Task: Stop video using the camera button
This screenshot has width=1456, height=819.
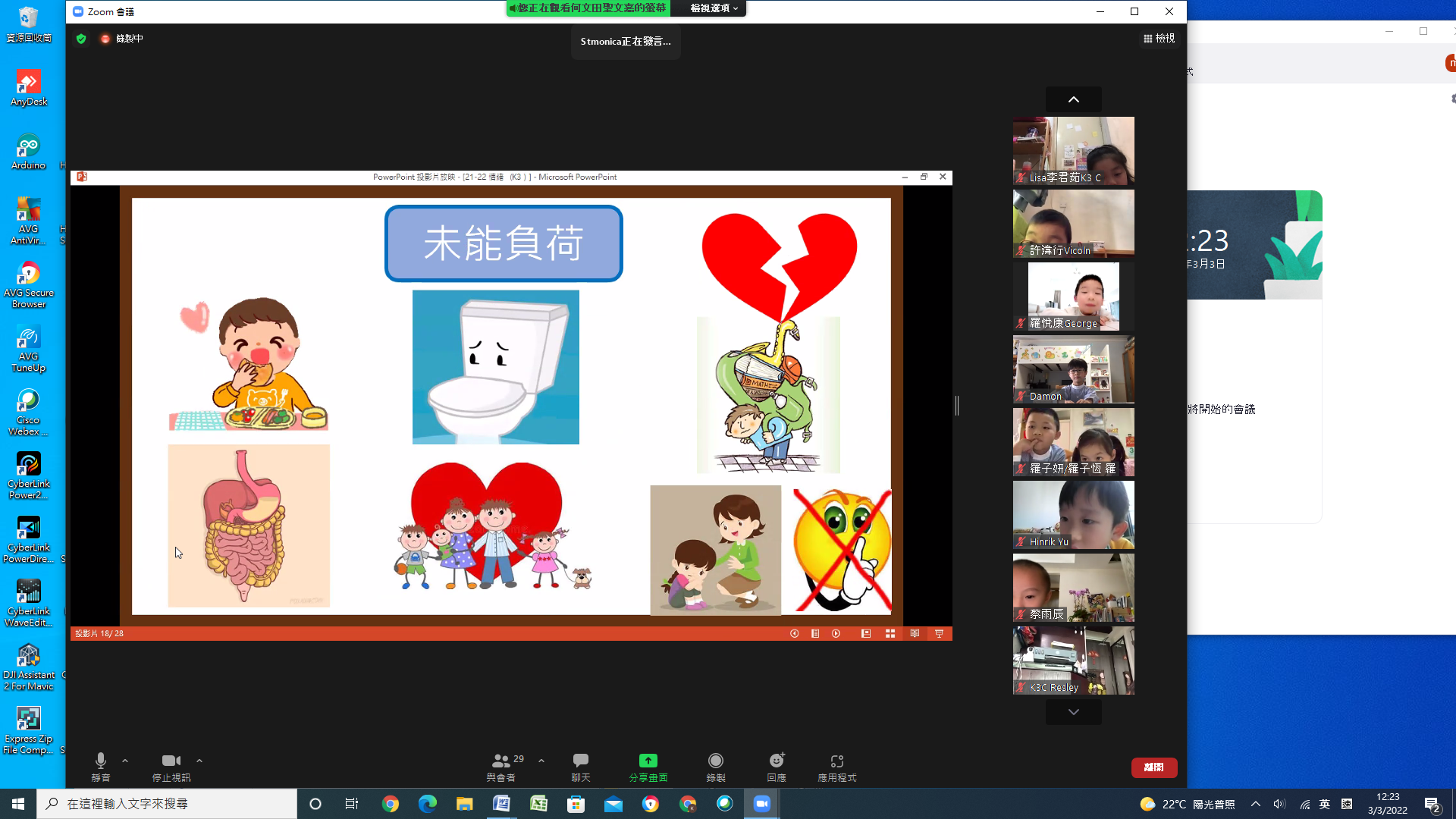Action: pos(171,767)
